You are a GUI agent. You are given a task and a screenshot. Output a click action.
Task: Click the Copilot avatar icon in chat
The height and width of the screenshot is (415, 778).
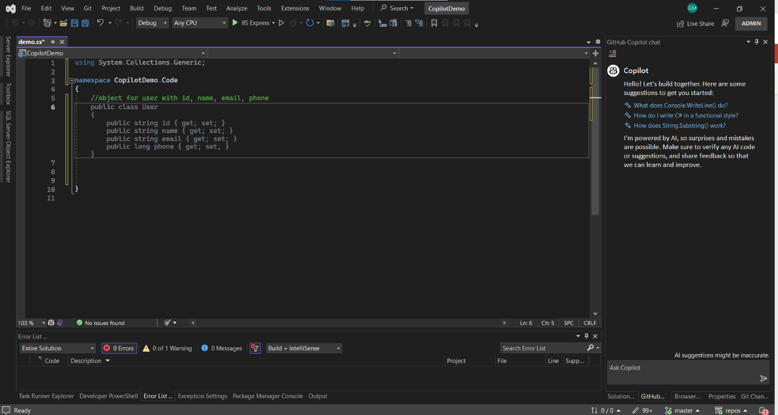tap(613, 70)
